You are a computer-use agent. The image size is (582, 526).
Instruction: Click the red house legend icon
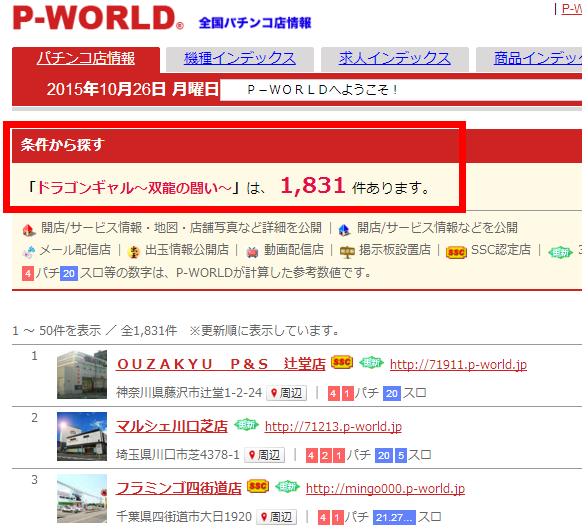(x=29, y=230)
